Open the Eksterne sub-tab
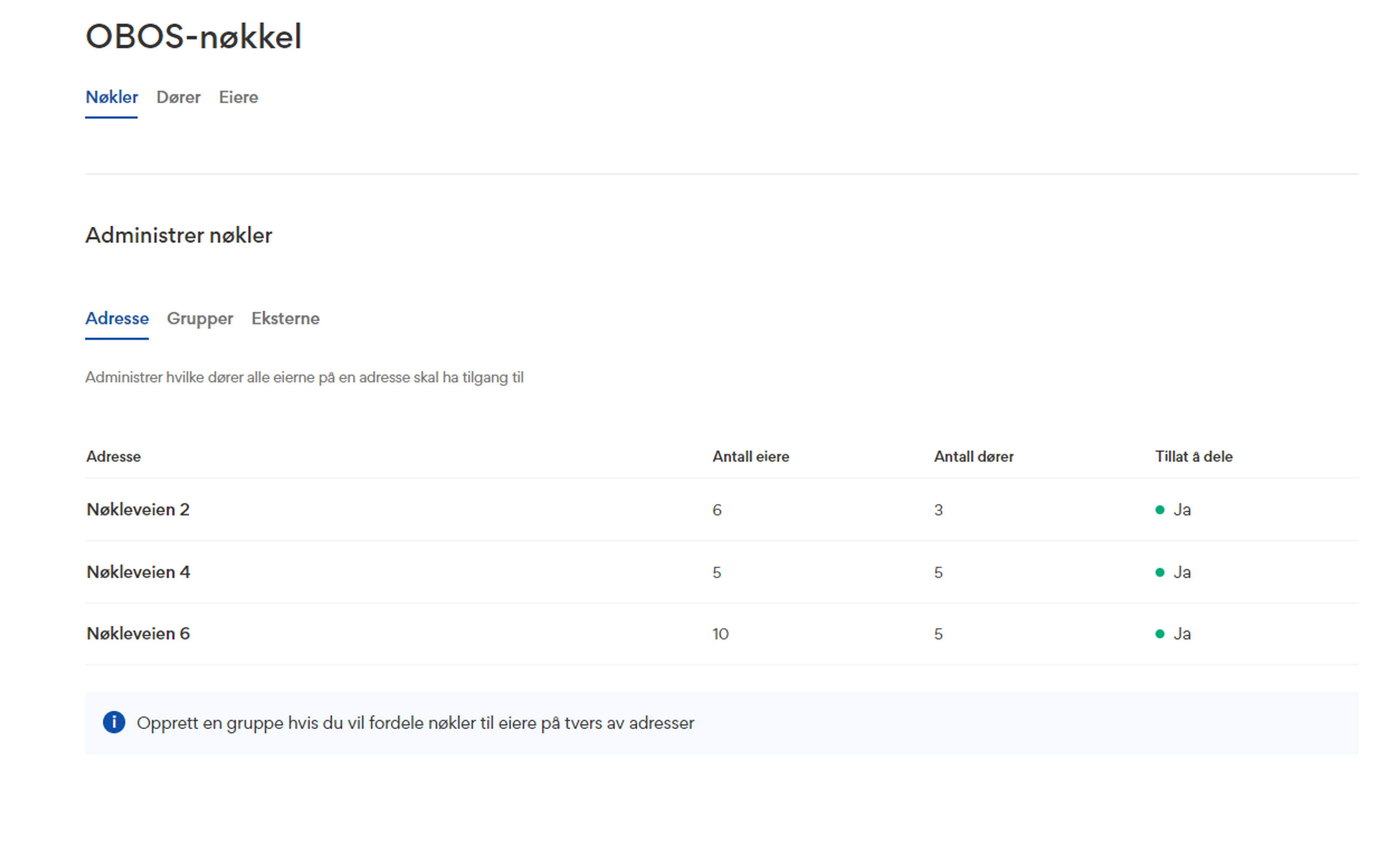Viewport: 1400px width, 846px height. coord(285,318)
